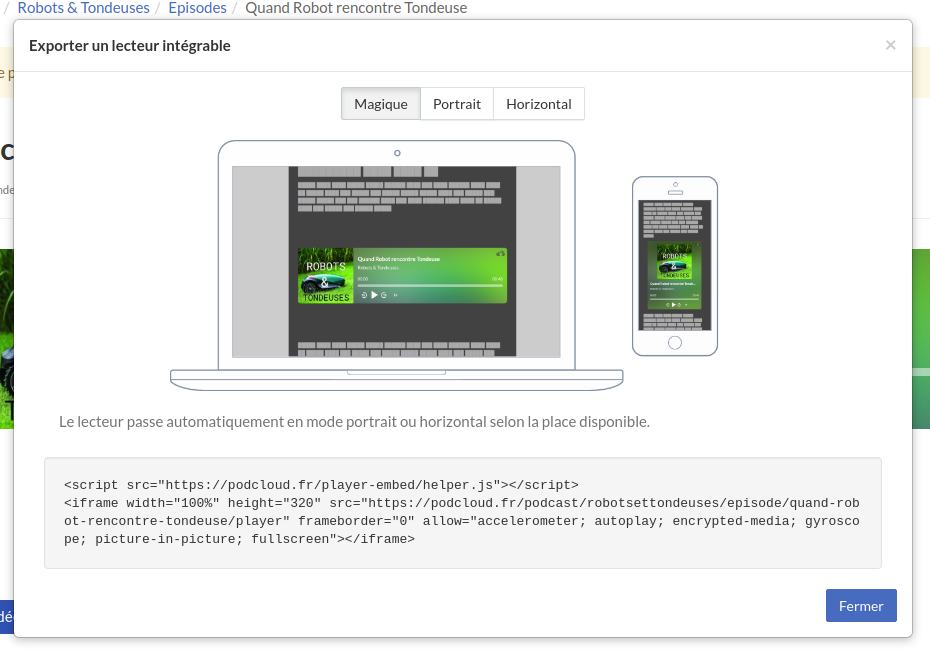Click the cloud icon in the laptop player preview
Image resolution: width=930 pixels, height=659 pixels.
(500, 254)
